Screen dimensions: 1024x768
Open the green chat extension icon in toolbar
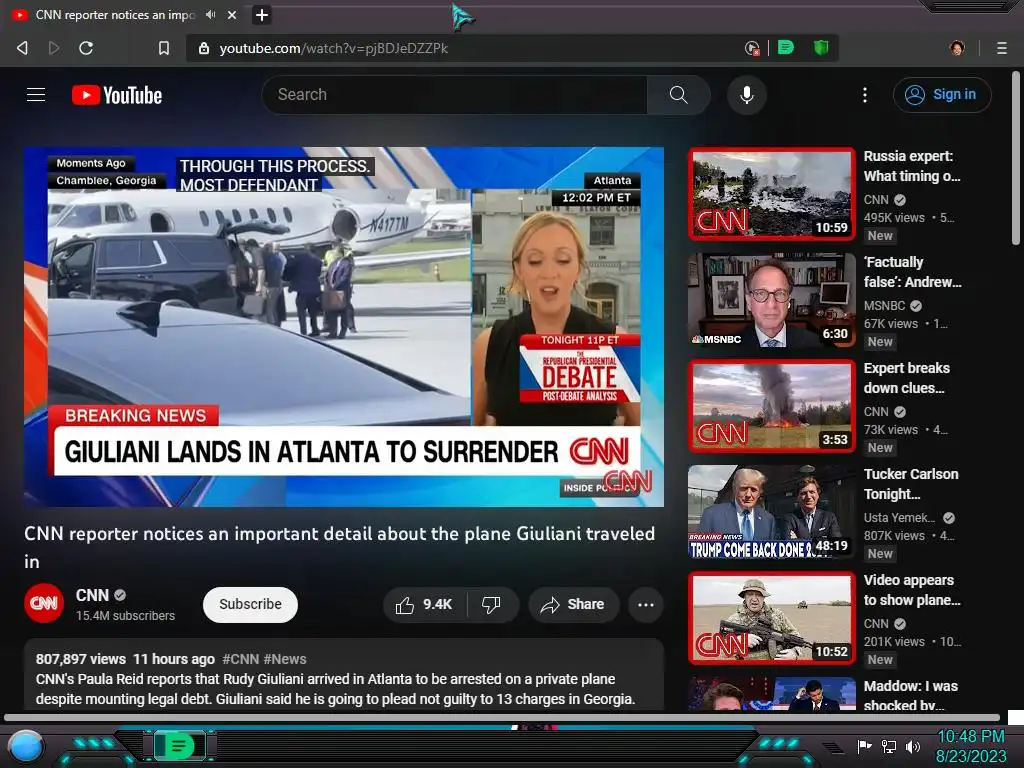click(786, 48)
